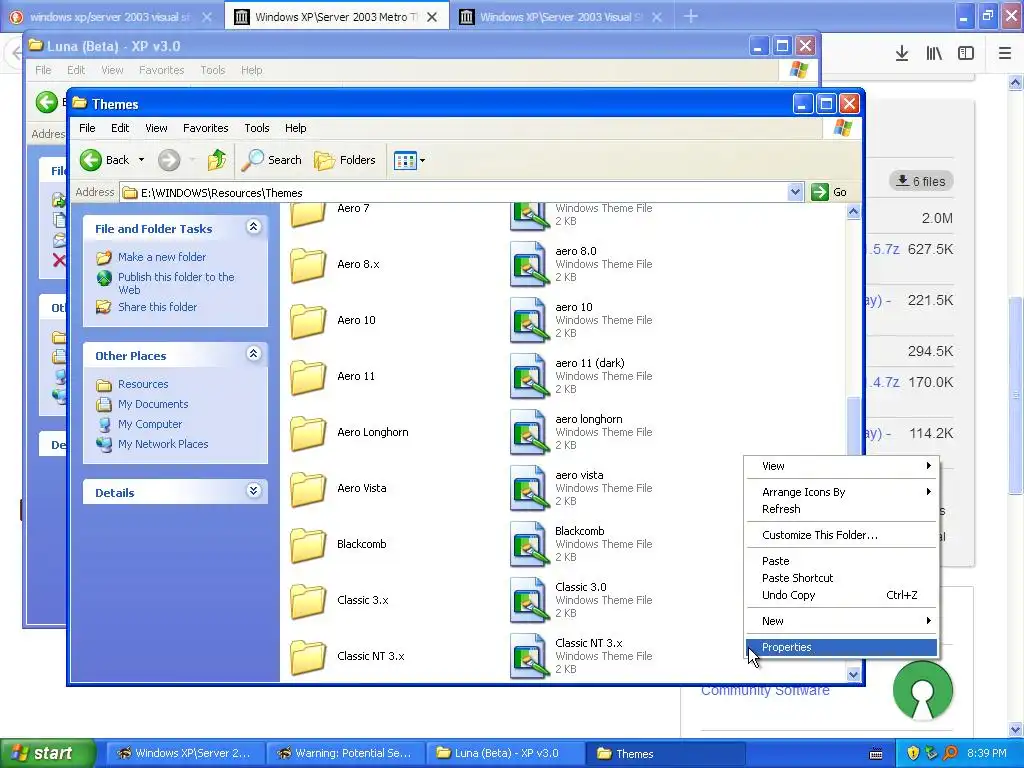Screen dimensions: 1024x768
Task: Choose Paste from the context menu
Action: point(841,561)
